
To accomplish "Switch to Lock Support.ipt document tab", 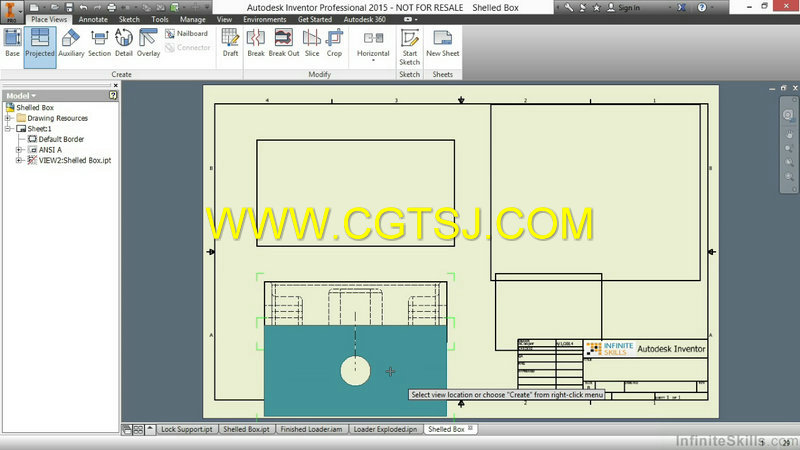I will click(187, 430).
